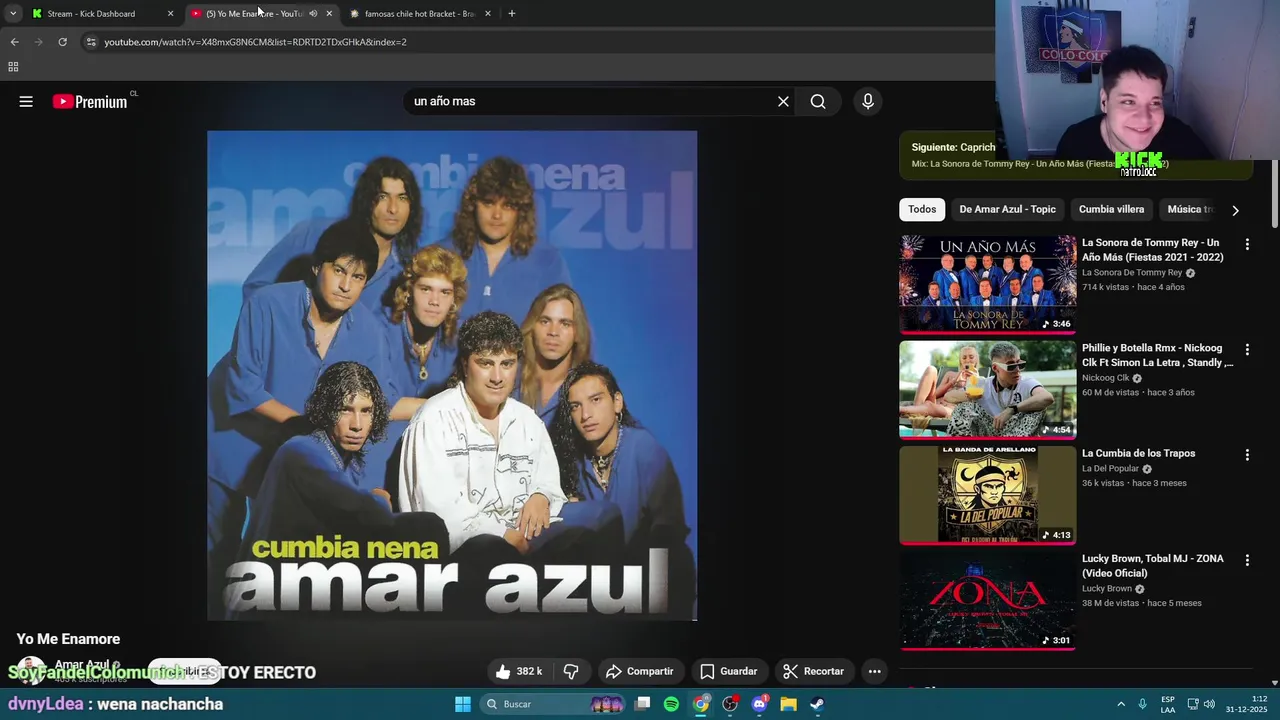Play La Del Popular video thumbnail
Image resolution: width=1280 pixels, height=720 pixels.
(988, 495)
